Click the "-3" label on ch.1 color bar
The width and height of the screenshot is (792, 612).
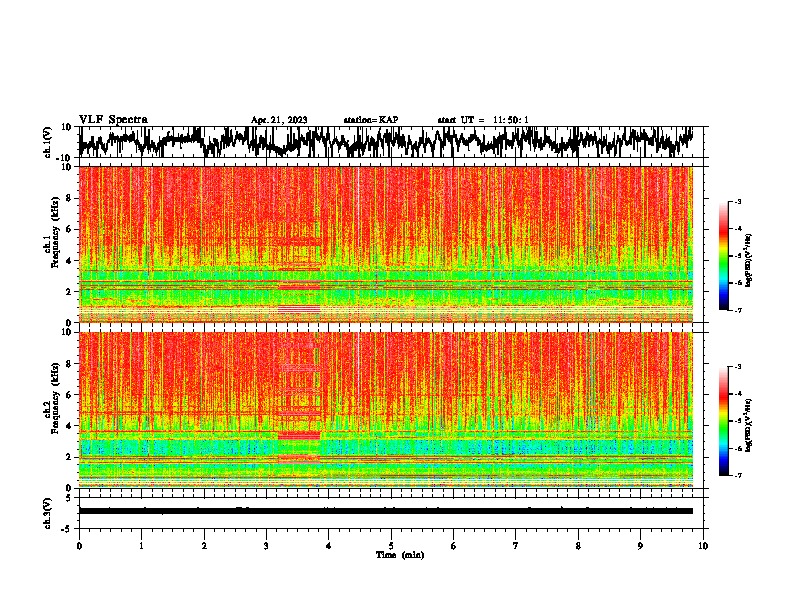[x=738, y=202]
